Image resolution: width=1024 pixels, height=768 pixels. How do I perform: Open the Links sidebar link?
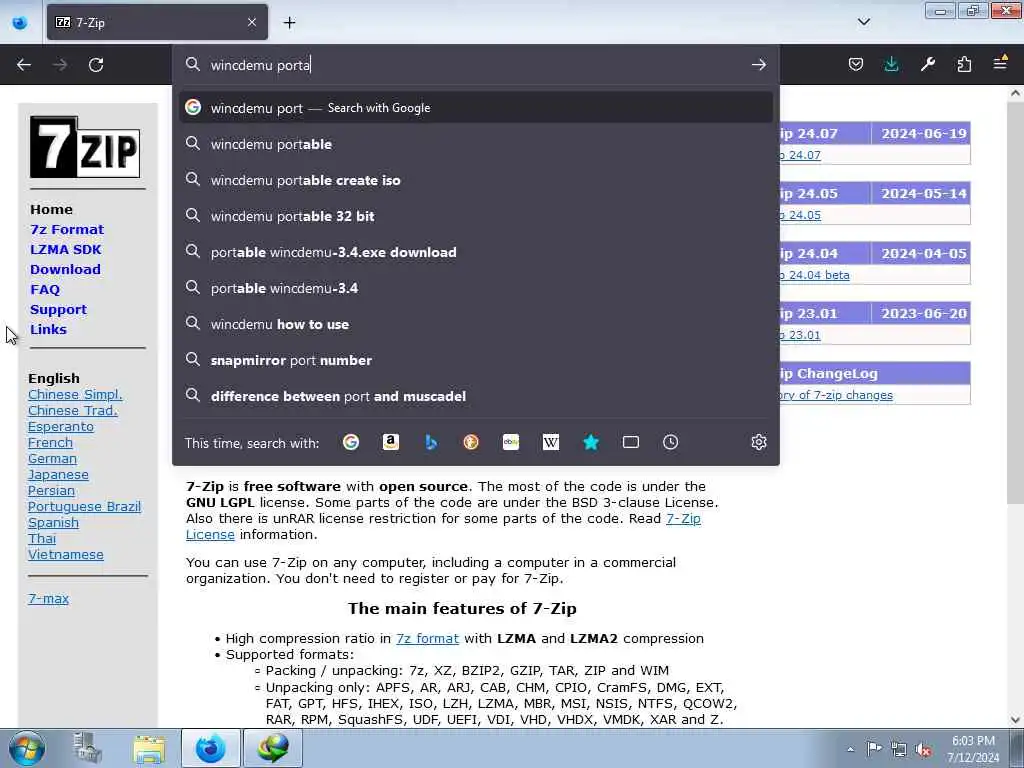(x=48, y=329)
